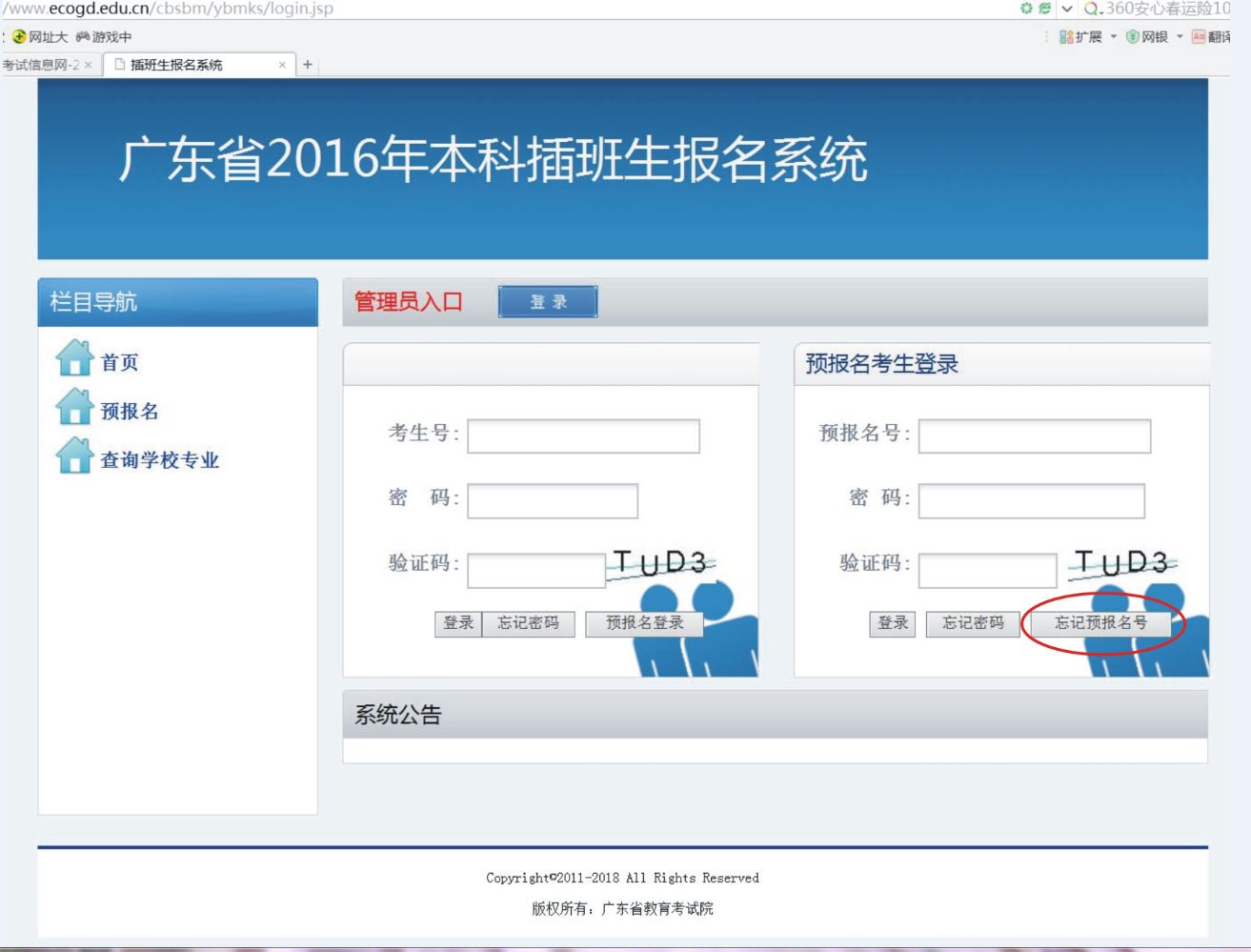Click the 扩展 extensions icon
The image size is (1251, 952).
pos(1066,37)
